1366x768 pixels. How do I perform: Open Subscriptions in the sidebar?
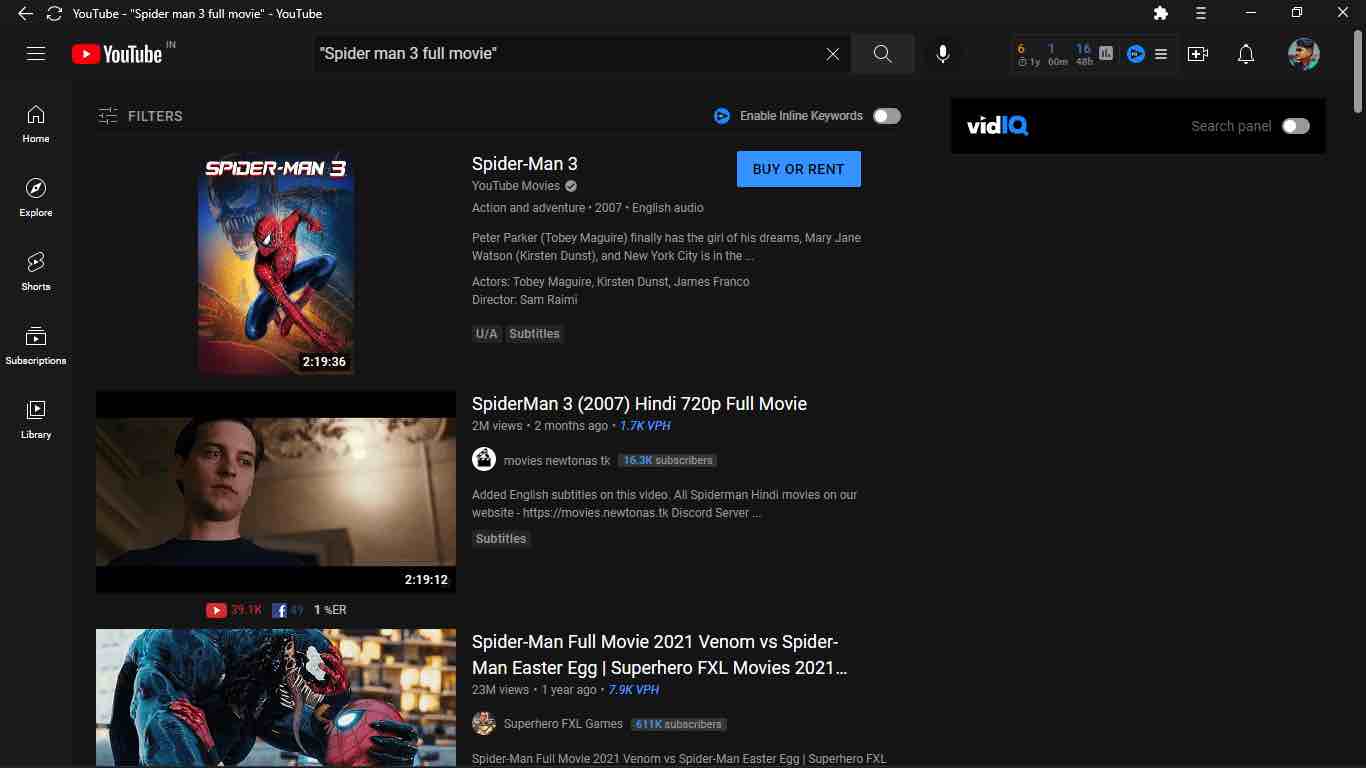[x=36, y=346]
